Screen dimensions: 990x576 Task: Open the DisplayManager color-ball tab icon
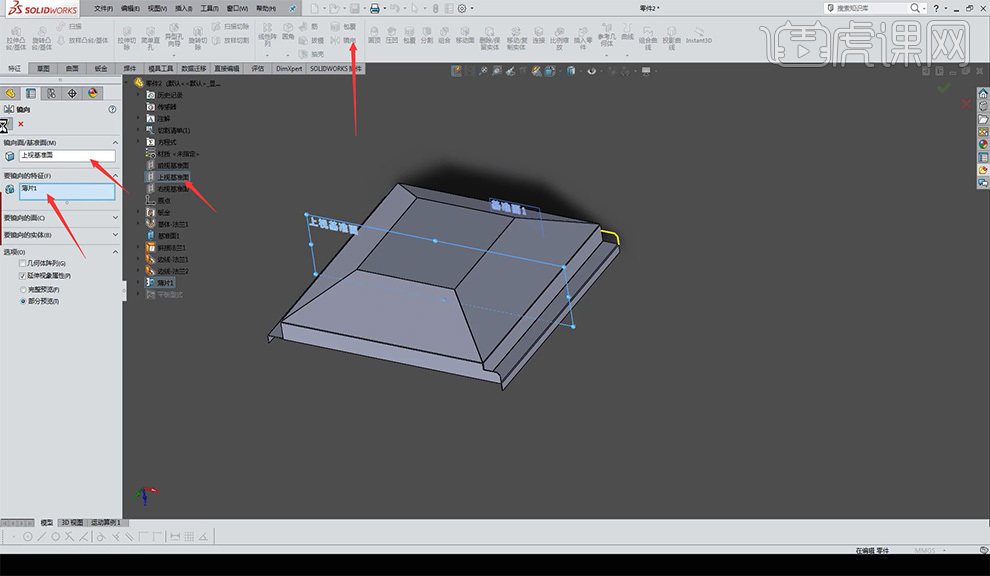93,93
